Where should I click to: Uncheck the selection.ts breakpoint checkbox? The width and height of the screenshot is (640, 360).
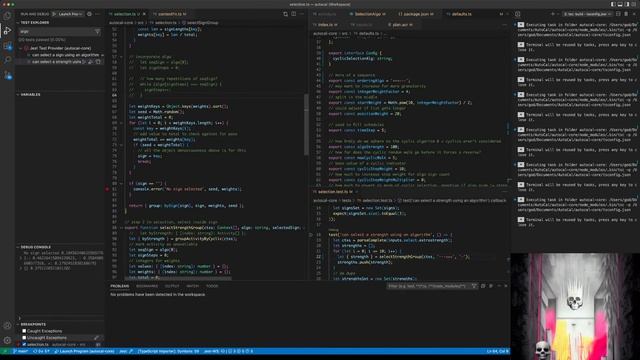click(24, 344)
